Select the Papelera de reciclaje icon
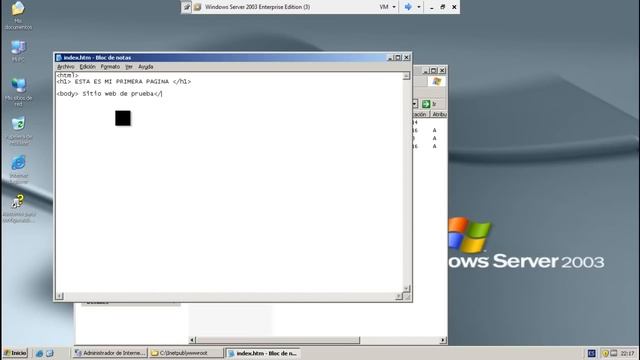Image resolution: width=640 pixels, height=360 pixels. [19, 131]
